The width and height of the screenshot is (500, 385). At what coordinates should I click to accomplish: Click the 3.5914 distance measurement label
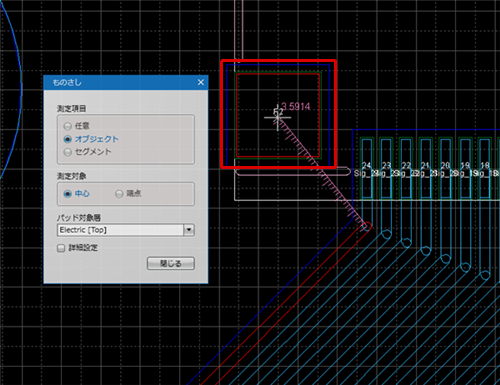coord(296,106)
